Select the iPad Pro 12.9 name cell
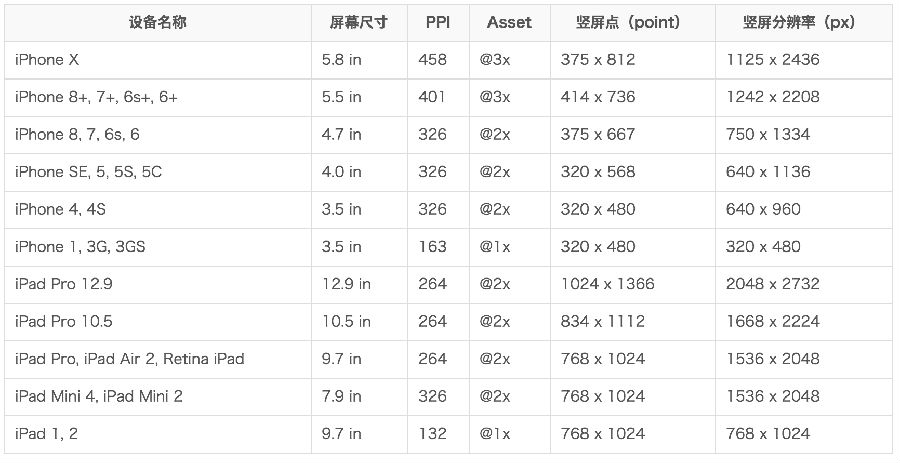900x463 pixels. (x=158, y=284)
